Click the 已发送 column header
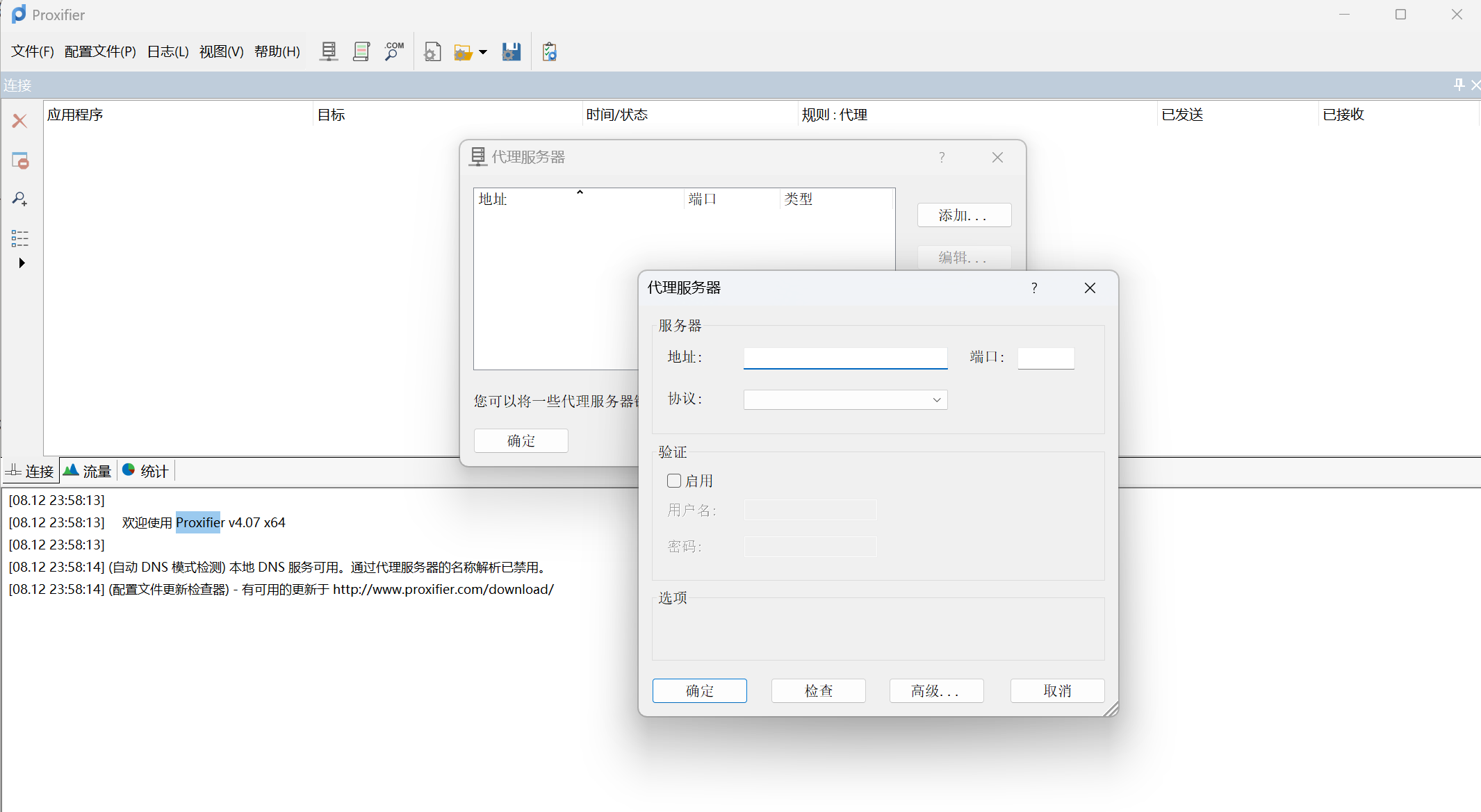1481x812 pixels. (1238, 115)
